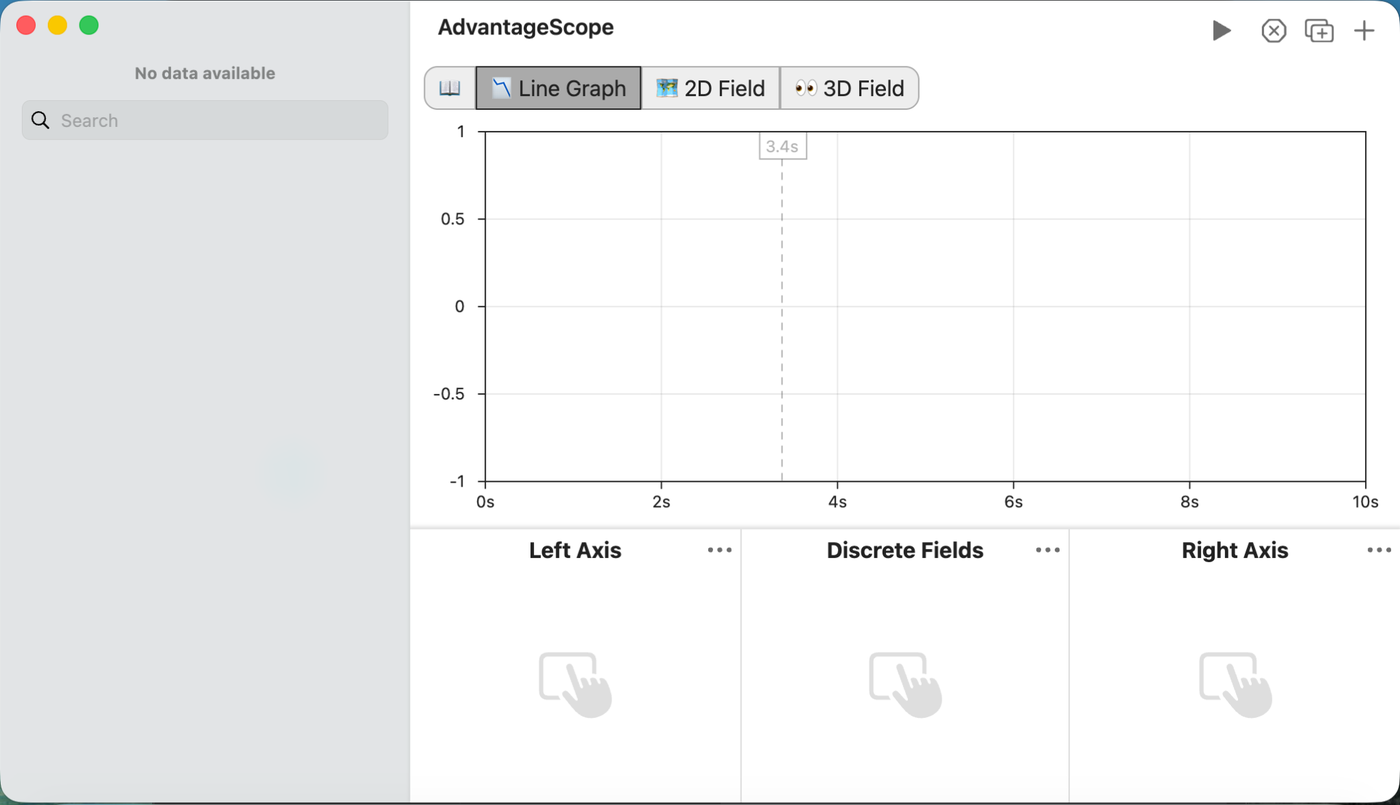The width and height of the screenshot is (1400, 805).
Task: Click the 'No data available' label
Action: [205, 73]
